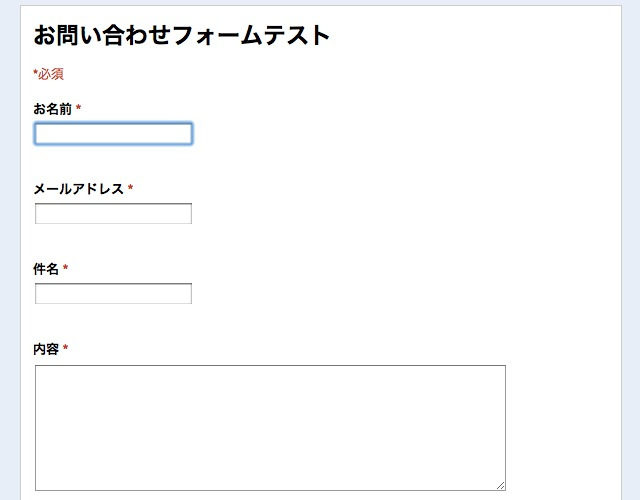Click the red asterisk beside 内容
The height and width of the screenshot is (500, 640).
pos(66,348)
